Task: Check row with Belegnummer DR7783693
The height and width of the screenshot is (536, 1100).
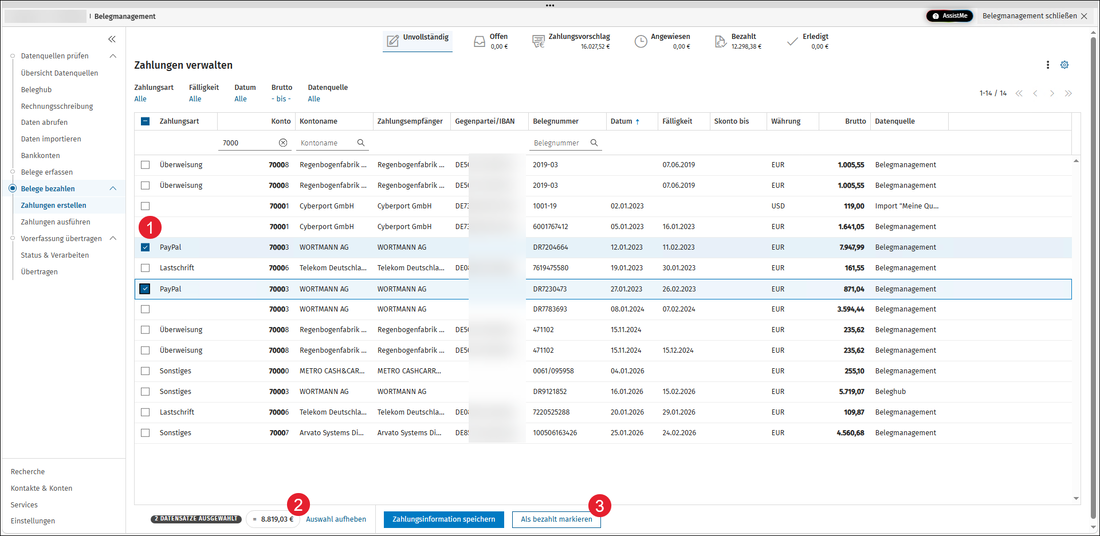Action: pyautogui.click(x=145, y=309)
